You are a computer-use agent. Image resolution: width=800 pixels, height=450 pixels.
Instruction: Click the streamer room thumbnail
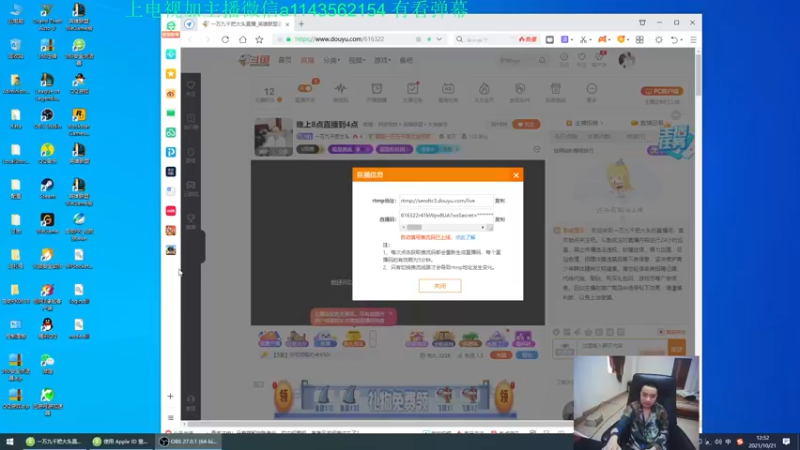(x=273, y=137)
